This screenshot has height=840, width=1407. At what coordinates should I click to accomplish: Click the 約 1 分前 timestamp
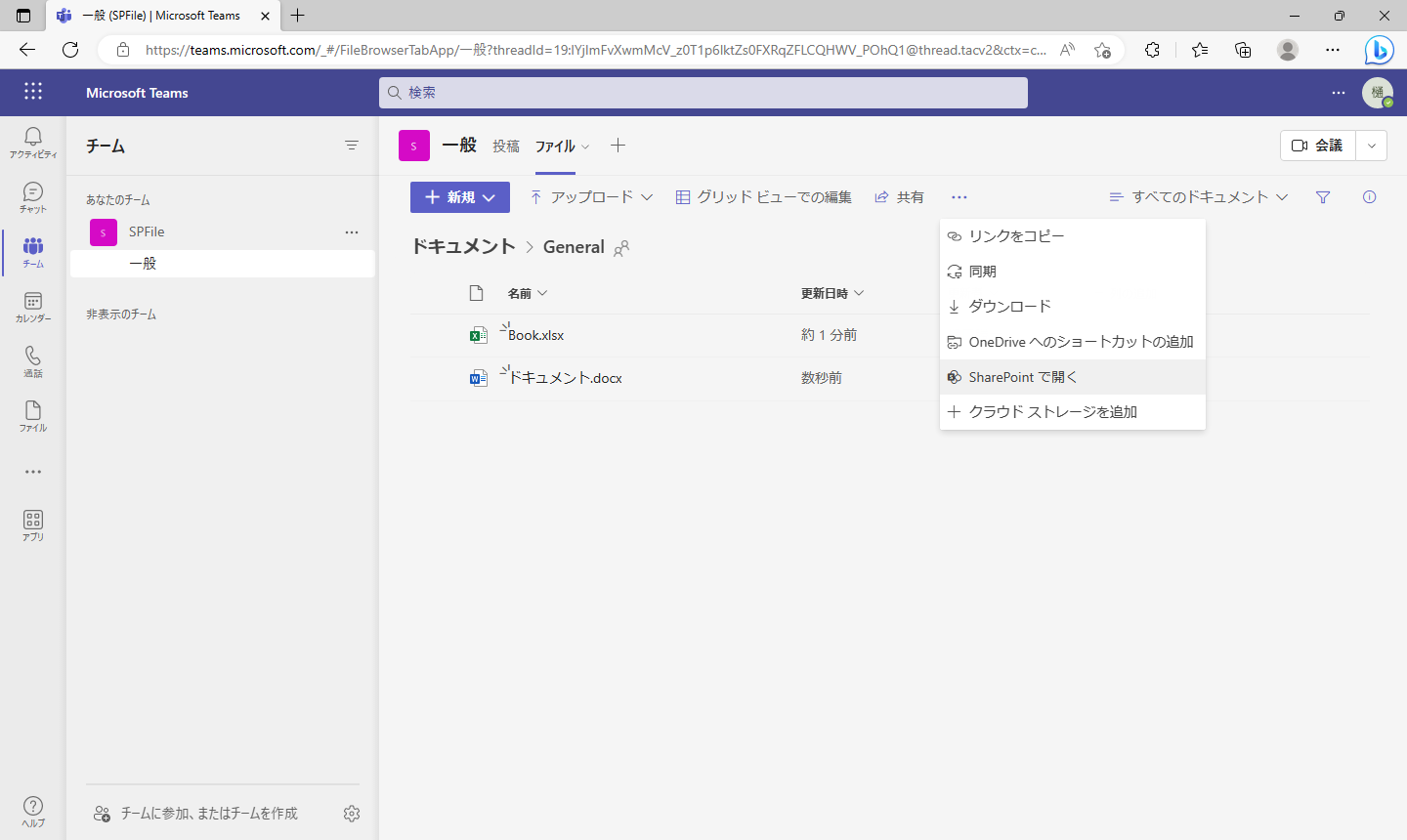point(829,335)
